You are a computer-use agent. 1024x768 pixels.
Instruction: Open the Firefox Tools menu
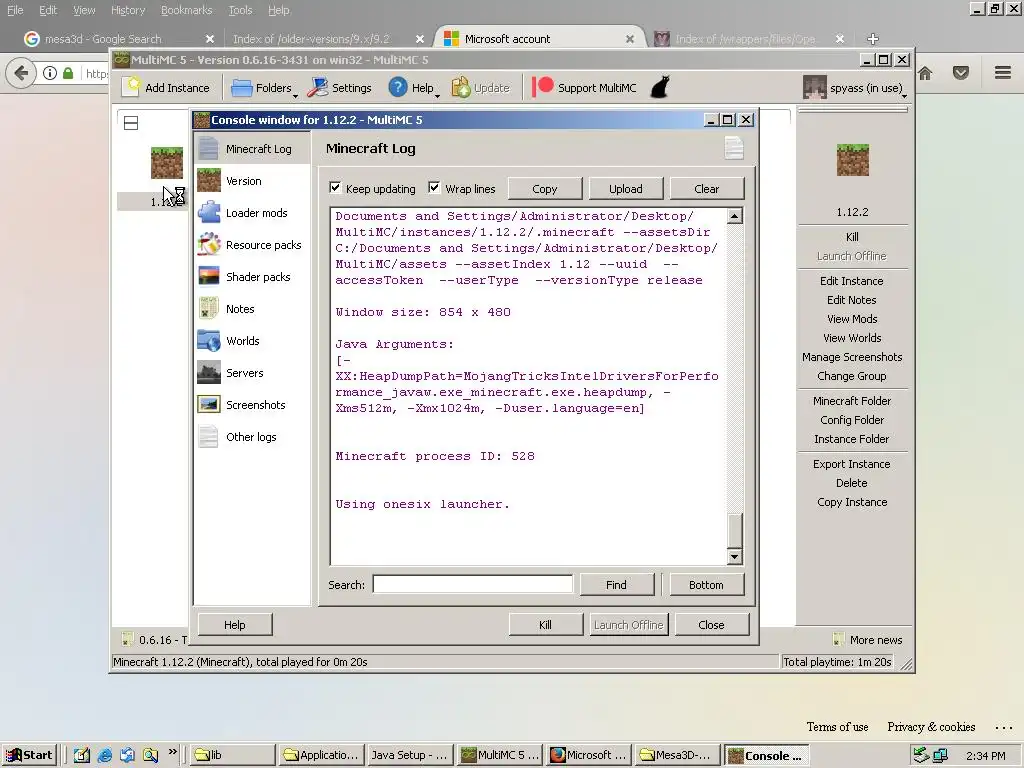pyautogui.click(x=240, y=10)
